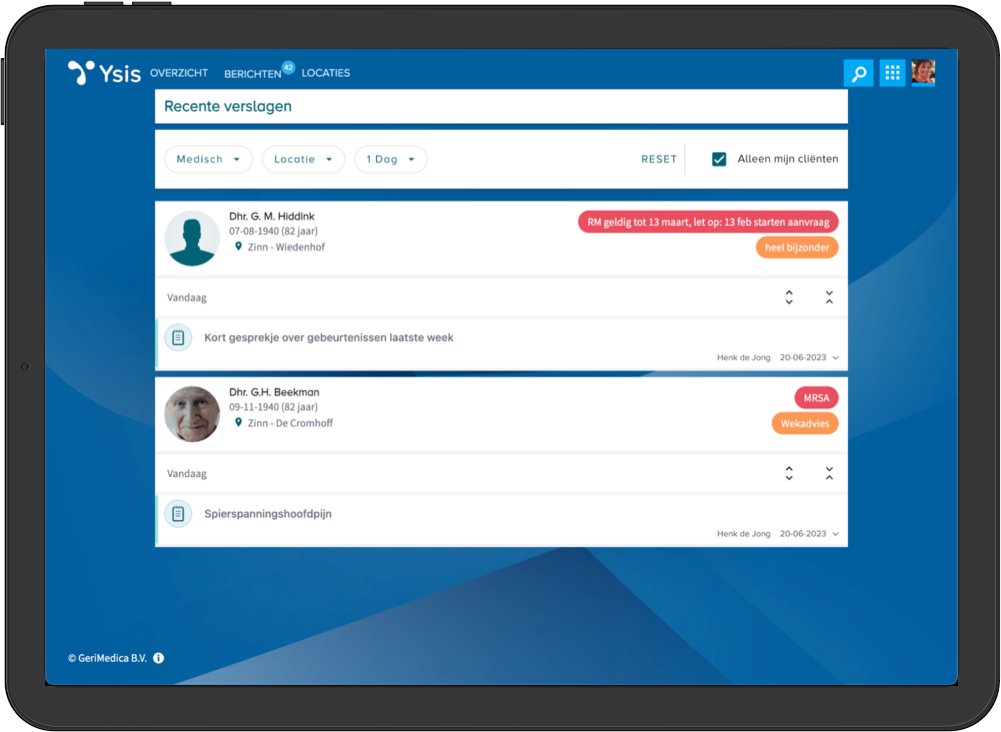The width and height of the screenshot is (1001, 732).
Task: Open the Locatie filter dropdown
Action: coord(302,159)
